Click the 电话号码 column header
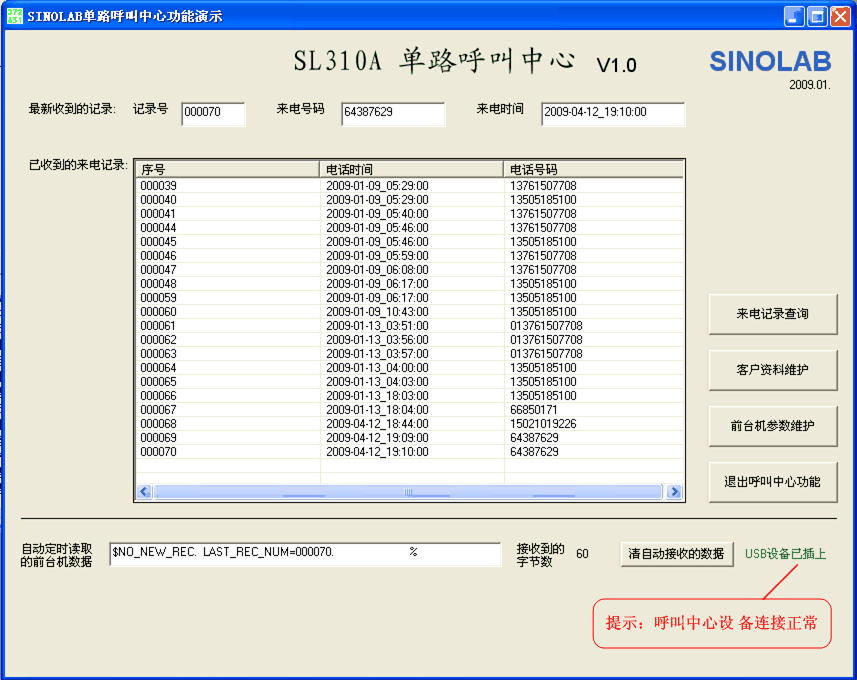The width and height of the screenshot is (857, 680). click(x=593, y=169)
